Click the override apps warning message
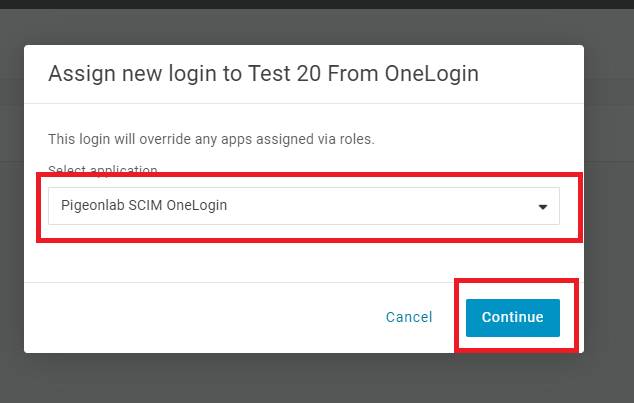This screenshot has height=403, width=634. 211,139
